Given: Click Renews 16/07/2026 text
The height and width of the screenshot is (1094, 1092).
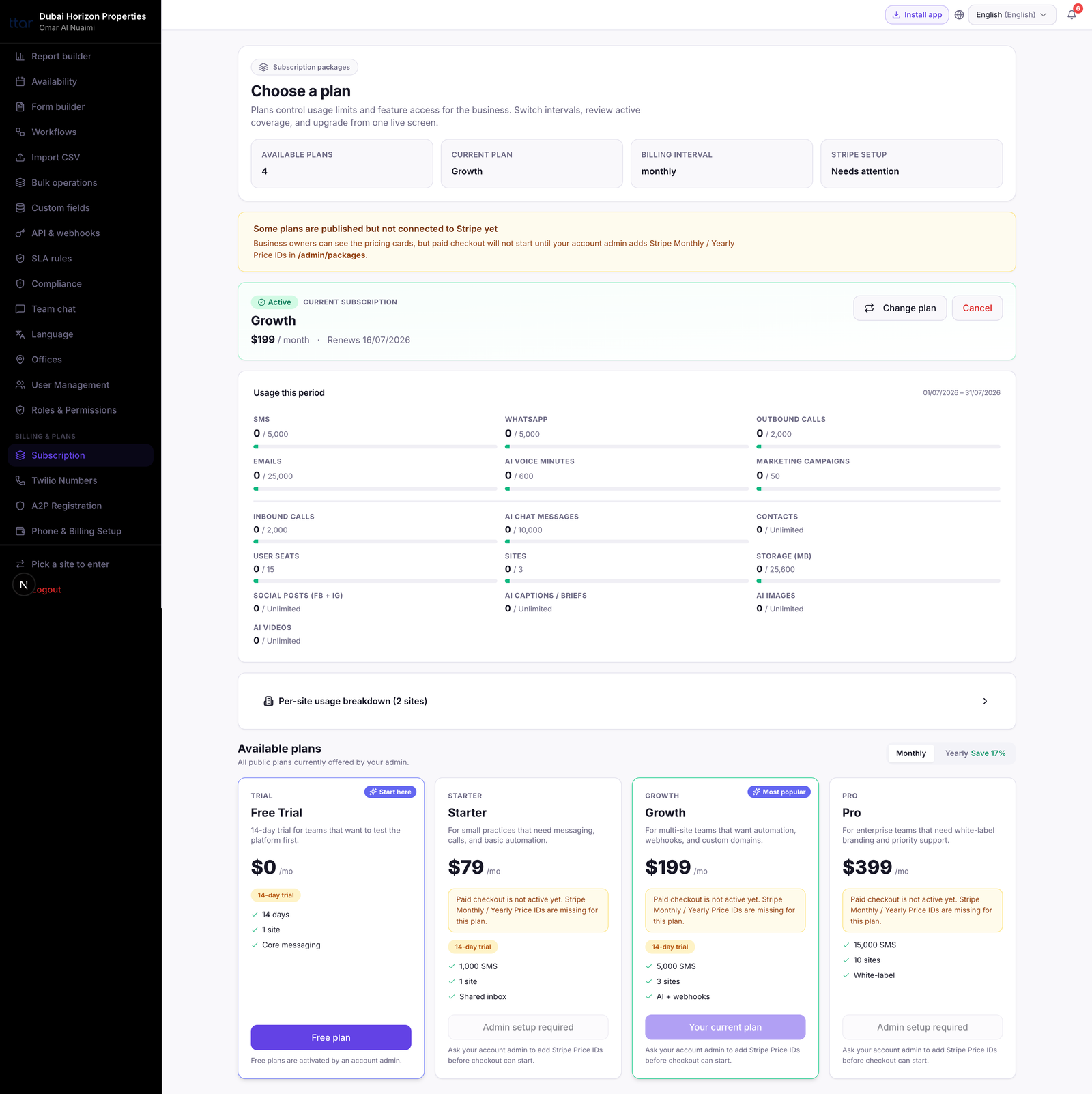Looking at the screenshot, I should coord(369,340).
